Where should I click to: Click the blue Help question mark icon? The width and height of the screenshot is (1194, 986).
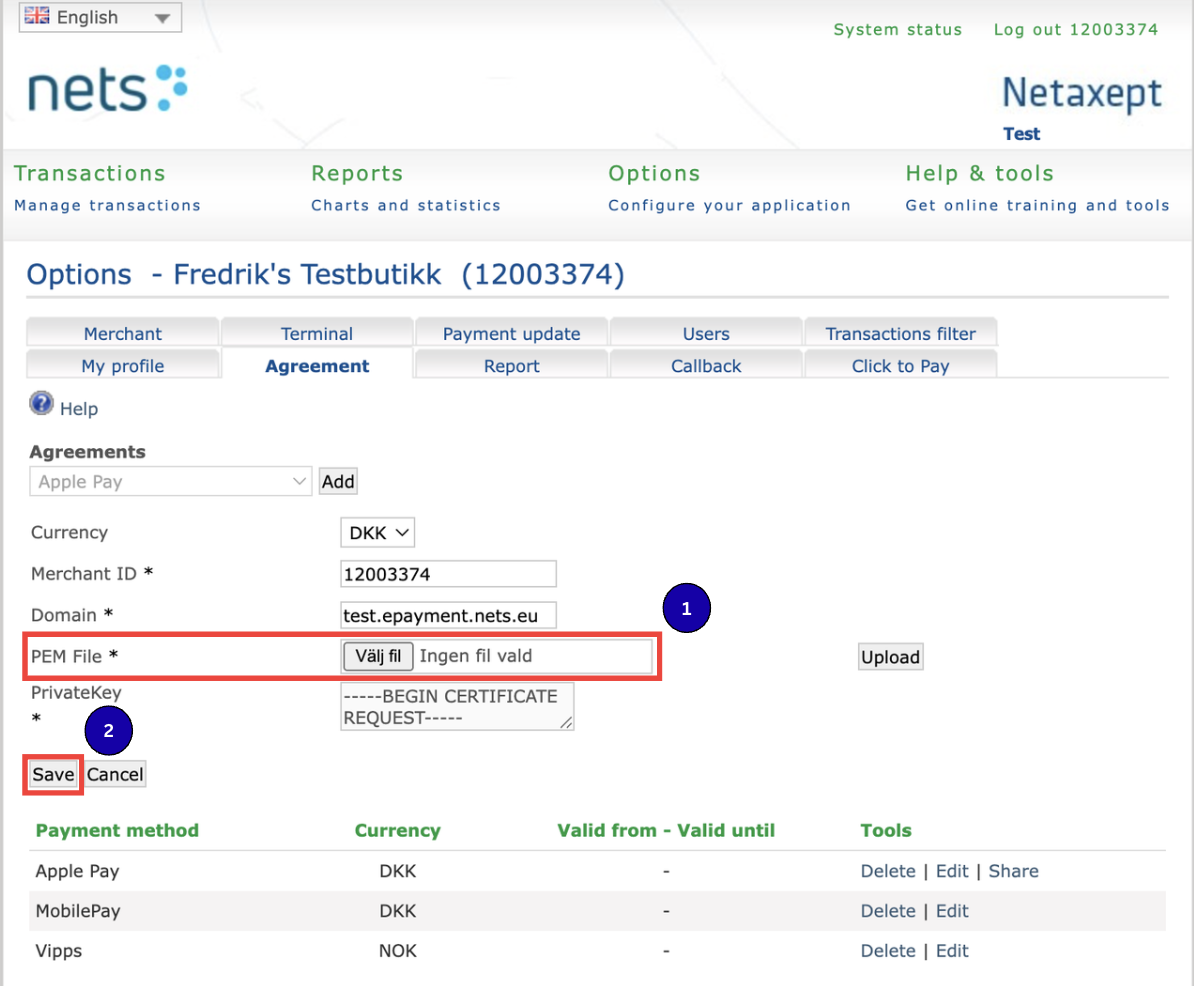[x=41, y=403]
